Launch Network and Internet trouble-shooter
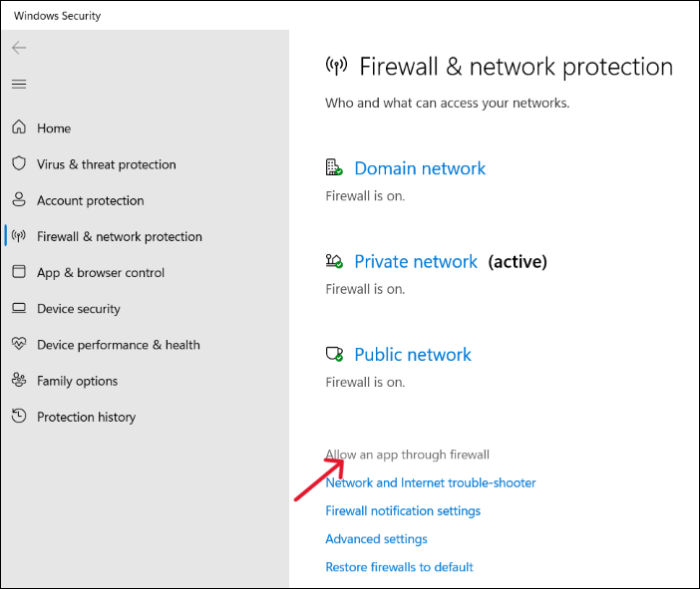 [x=430, y=483]
